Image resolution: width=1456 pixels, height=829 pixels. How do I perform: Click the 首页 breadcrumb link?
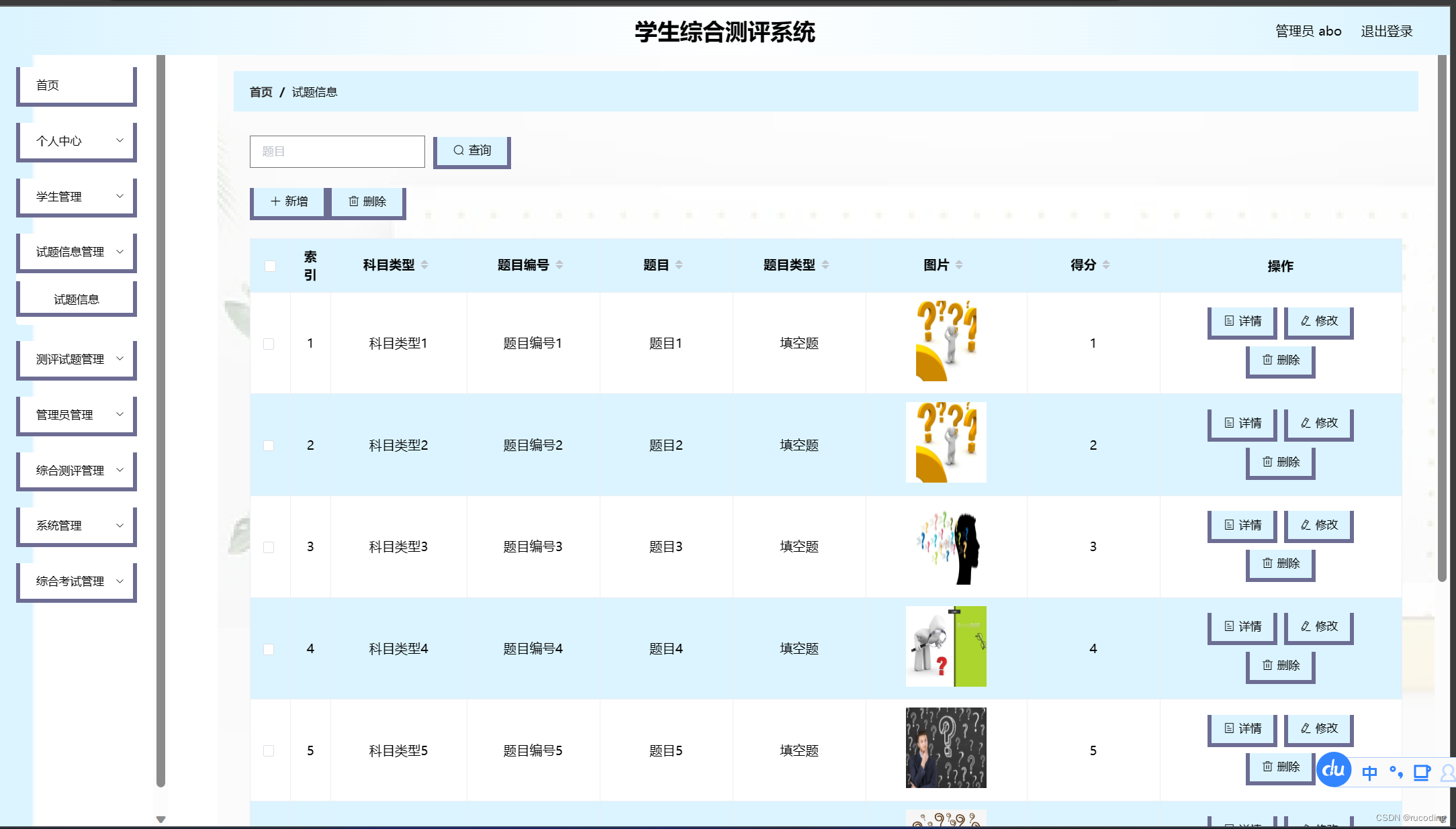(x=261, y=92)
